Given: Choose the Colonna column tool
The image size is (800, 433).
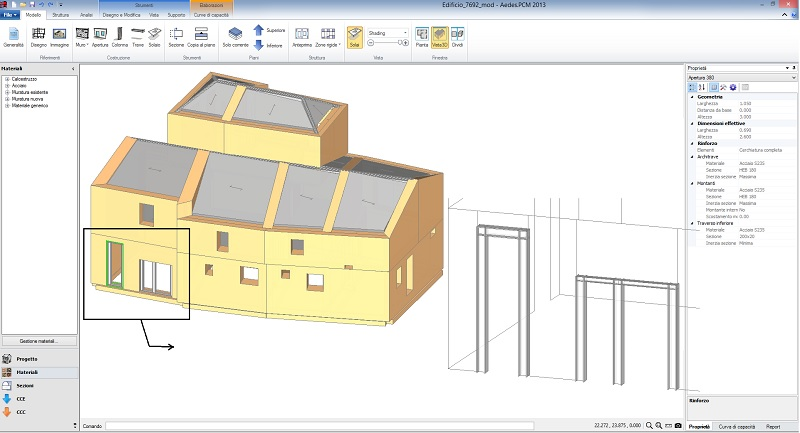Looking at the screenshot, I should pyautogui.click(x=119, y=36).
